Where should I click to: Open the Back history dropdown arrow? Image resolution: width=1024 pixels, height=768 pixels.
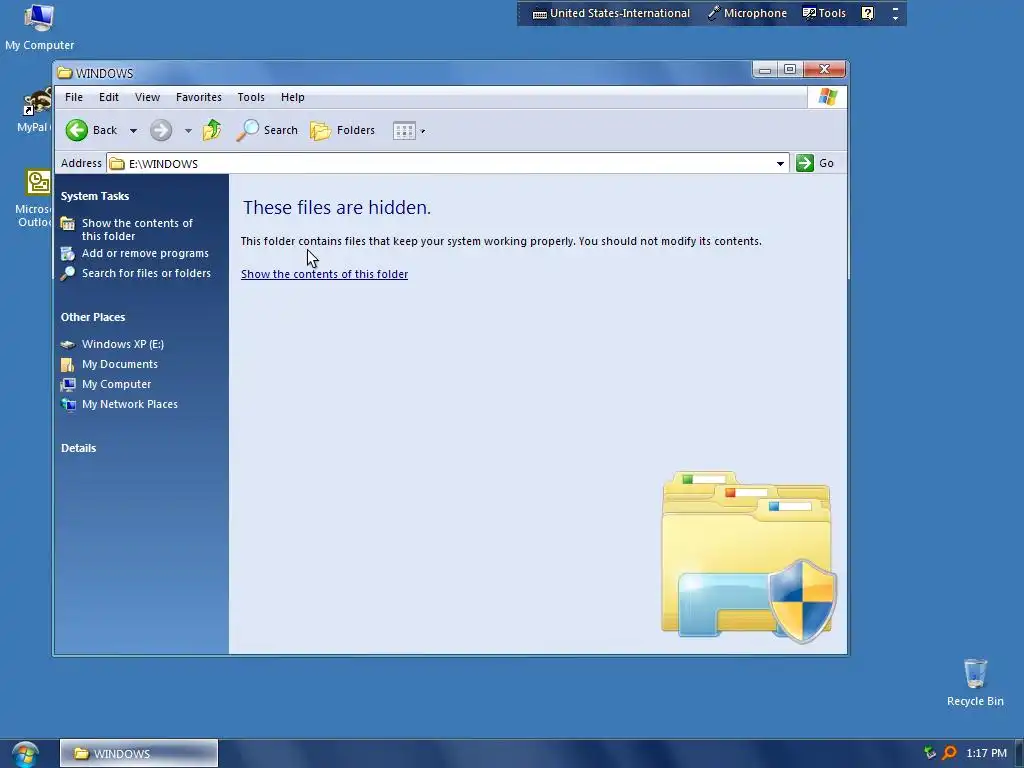(x=133, y=131)
